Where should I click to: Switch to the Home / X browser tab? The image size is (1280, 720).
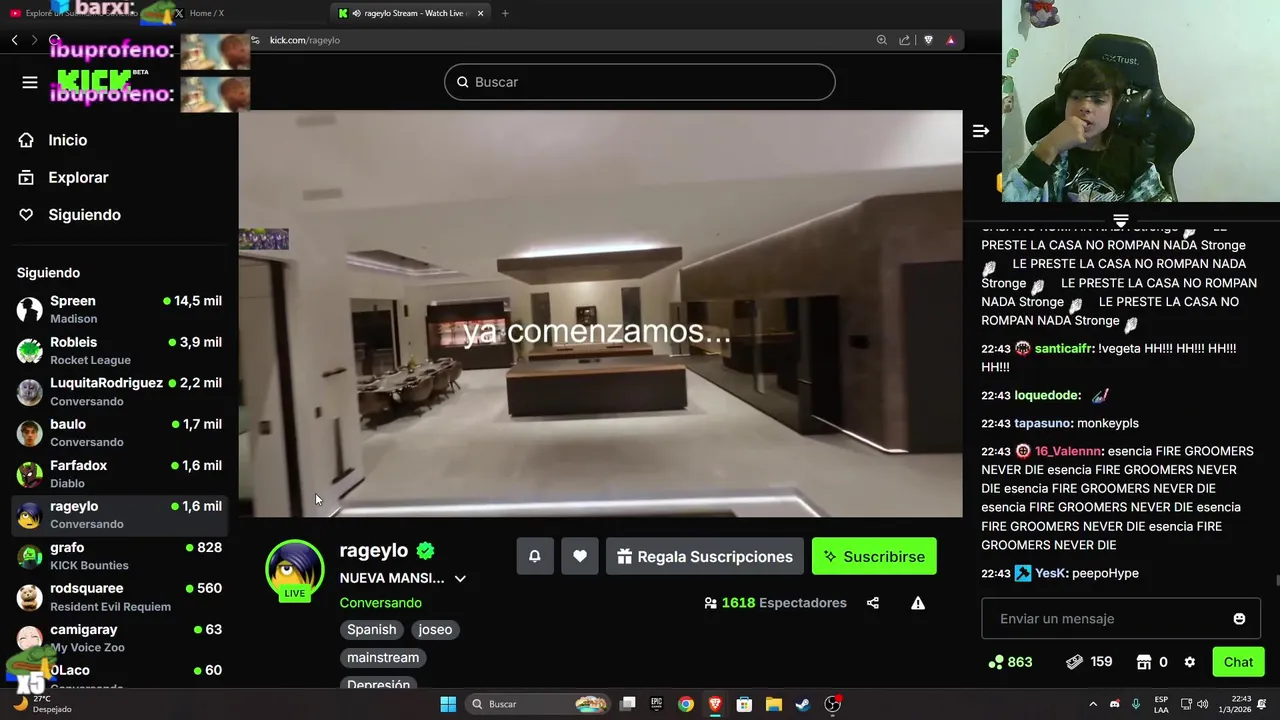(x=207, y=13)
